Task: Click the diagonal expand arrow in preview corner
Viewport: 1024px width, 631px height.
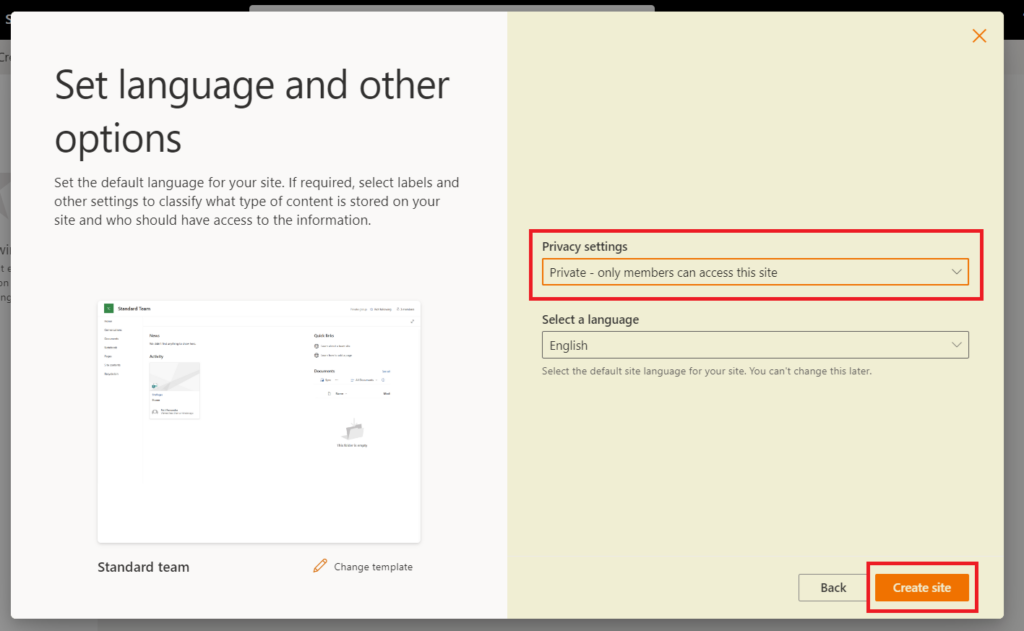Action: coord(412,320)
